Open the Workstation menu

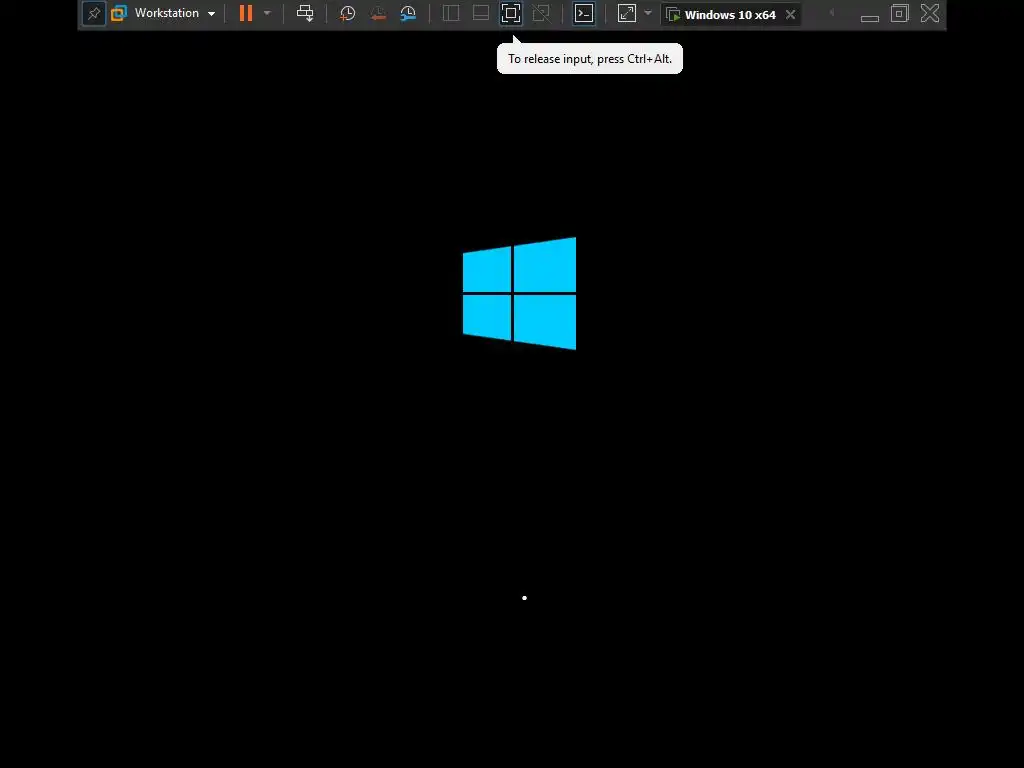tap(167, 13)
